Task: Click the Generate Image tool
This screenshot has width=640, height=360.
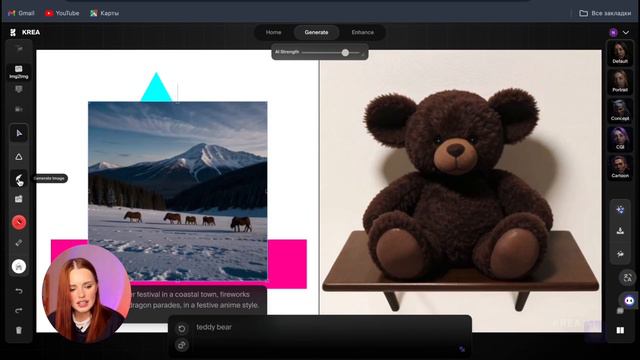Action: click(x=19, y=178)
